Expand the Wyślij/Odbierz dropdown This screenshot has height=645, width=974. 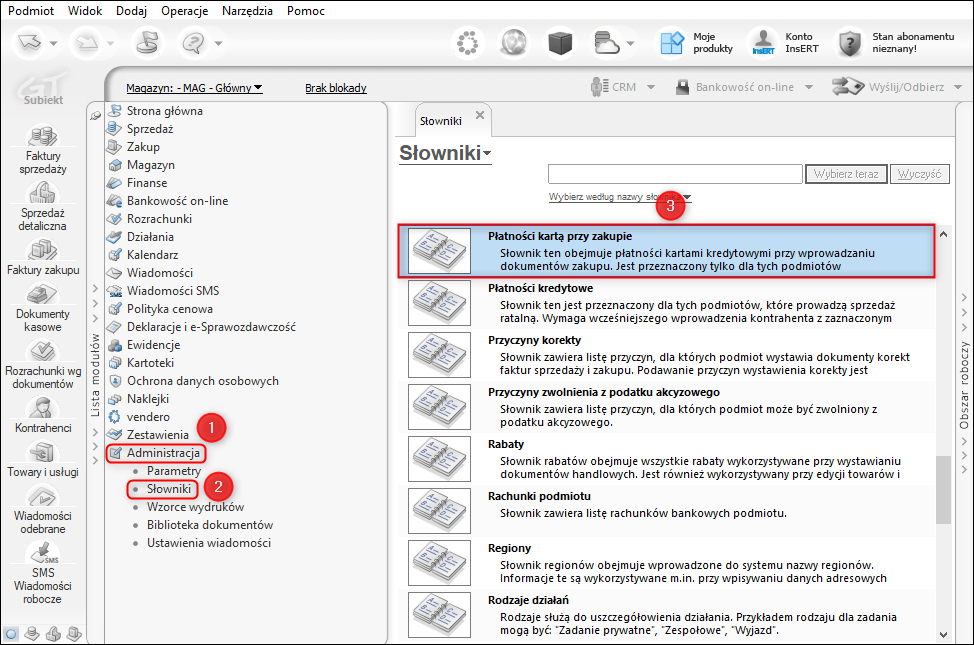958,88
